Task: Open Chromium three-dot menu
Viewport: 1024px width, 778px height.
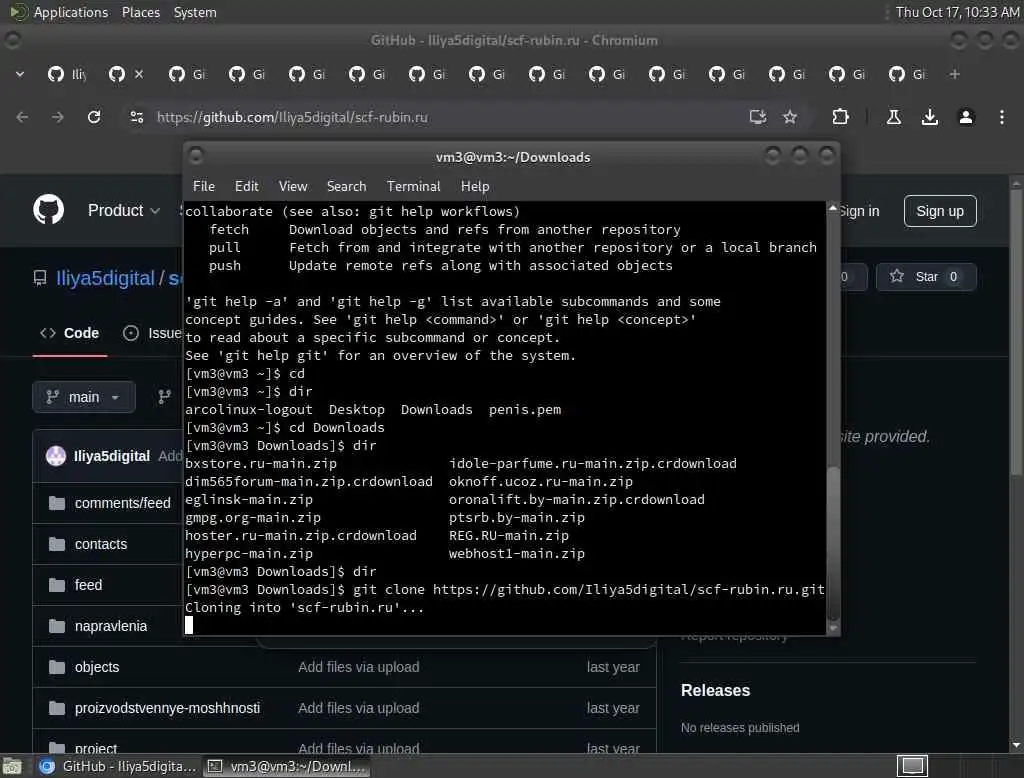Action: (x=1002, y=117)
